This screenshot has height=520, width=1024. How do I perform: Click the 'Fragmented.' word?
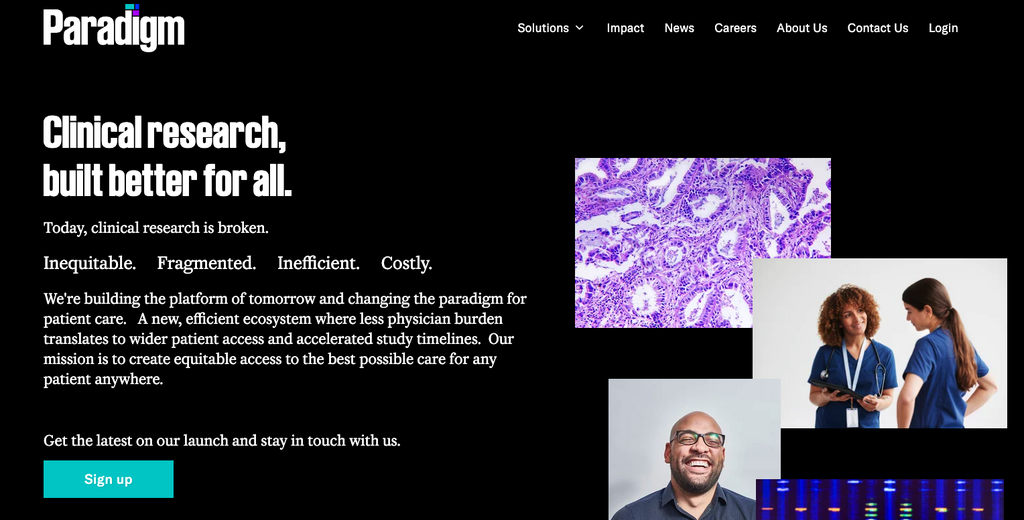(x=206, y=263)
